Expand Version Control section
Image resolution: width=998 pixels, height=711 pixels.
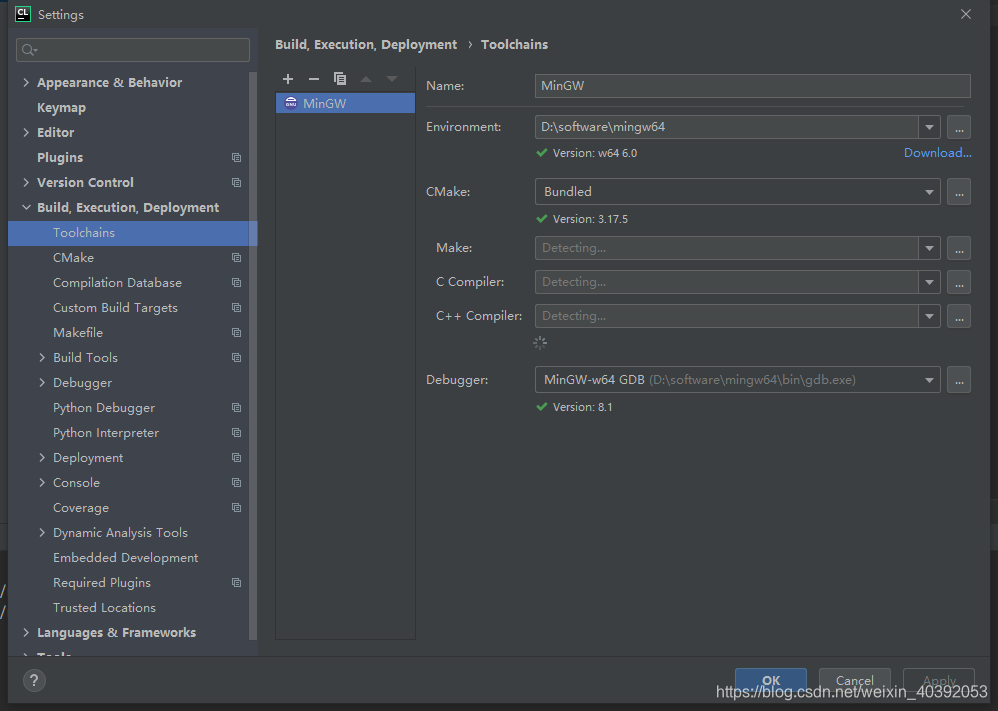point(26,183)
